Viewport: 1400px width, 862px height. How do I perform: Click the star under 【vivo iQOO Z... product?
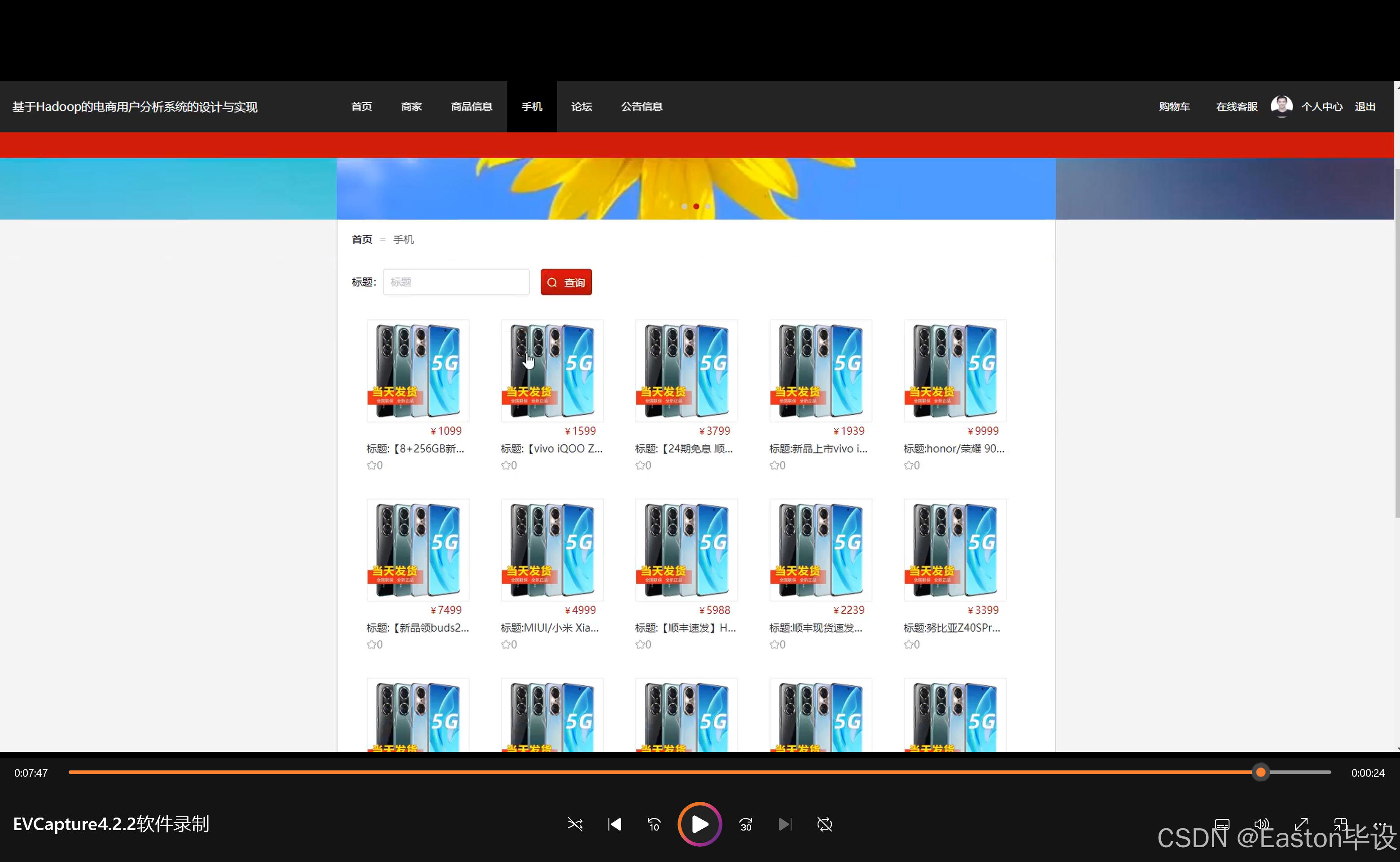click(x=505, y=465)
